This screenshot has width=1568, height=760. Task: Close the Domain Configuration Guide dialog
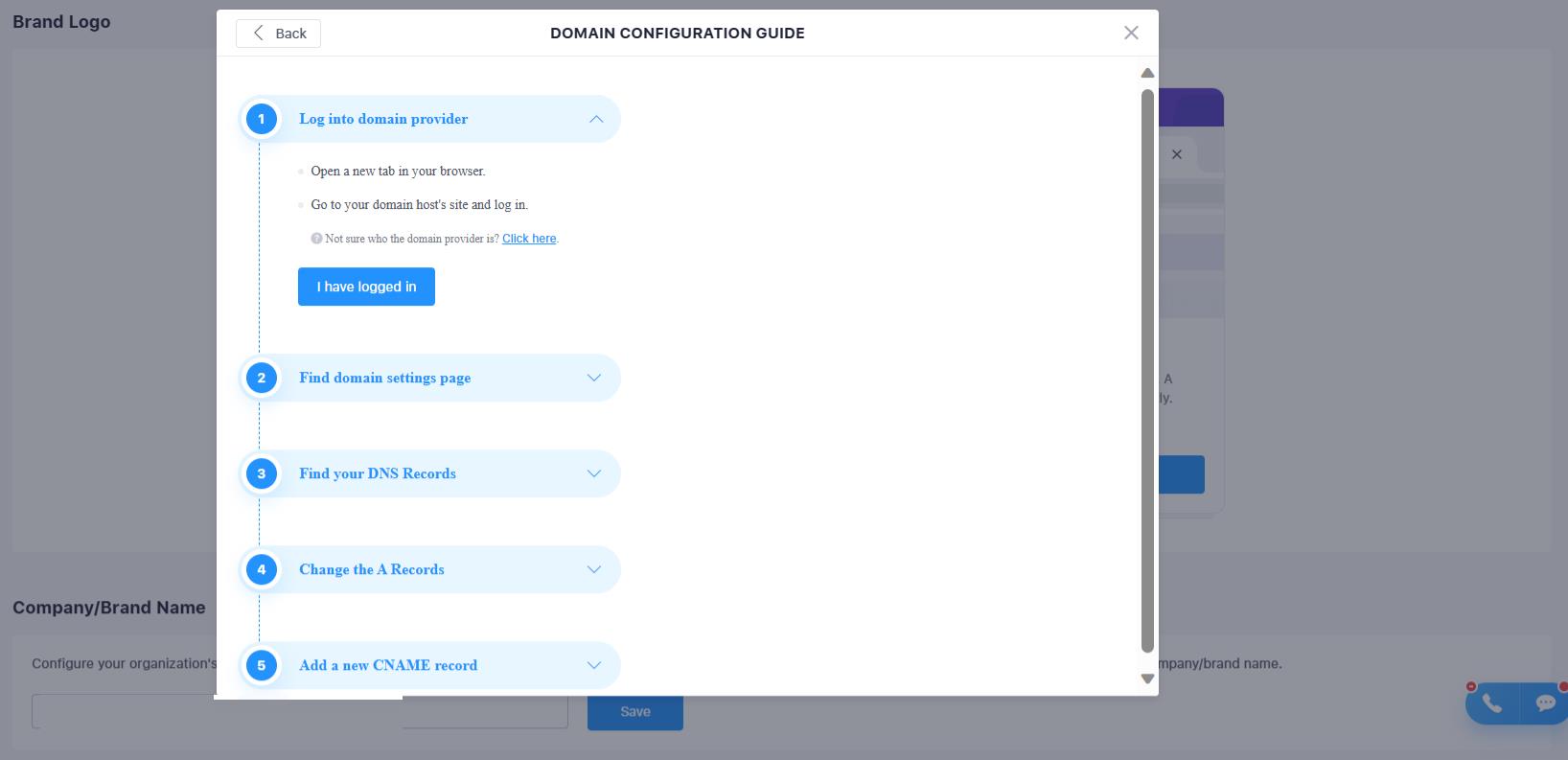(1131, 33)
